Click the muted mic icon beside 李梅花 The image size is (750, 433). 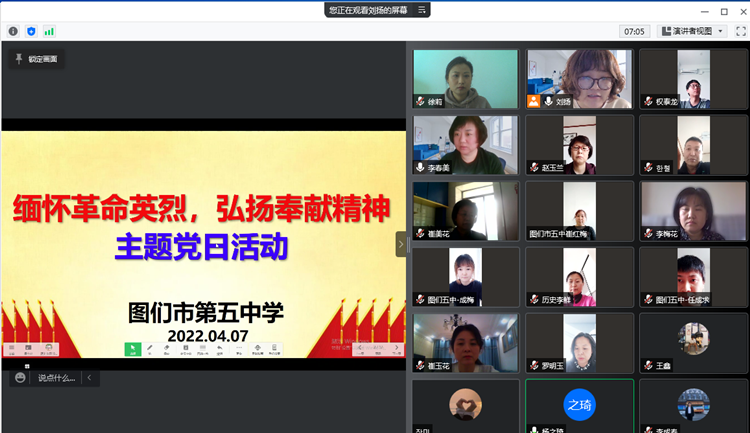click(x=648, y=233)
